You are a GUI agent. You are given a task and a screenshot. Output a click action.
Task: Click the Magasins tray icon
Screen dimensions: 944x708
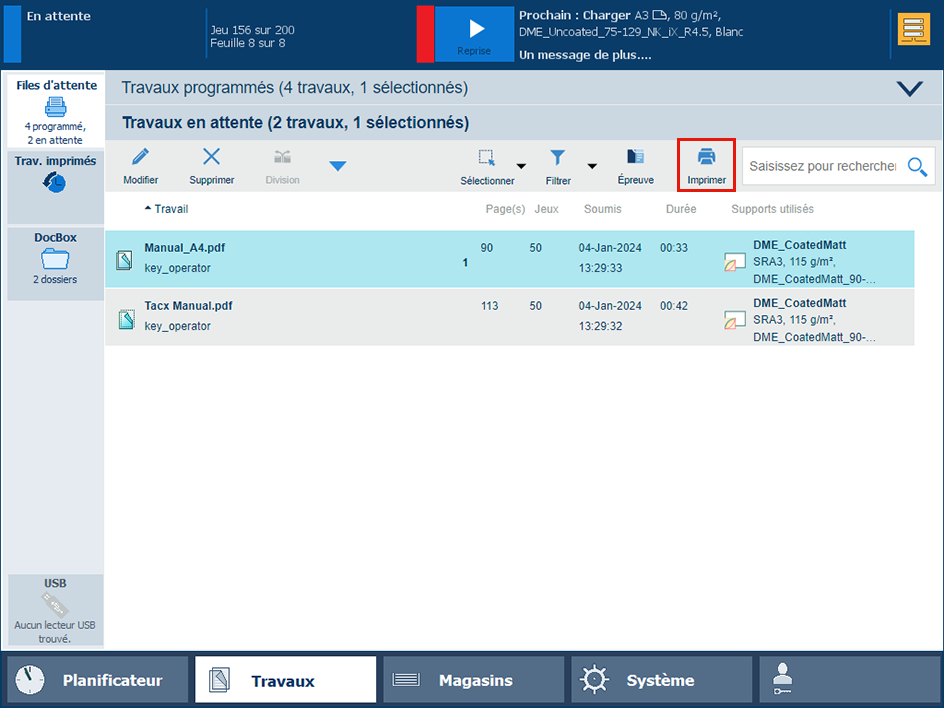point(406,680)
